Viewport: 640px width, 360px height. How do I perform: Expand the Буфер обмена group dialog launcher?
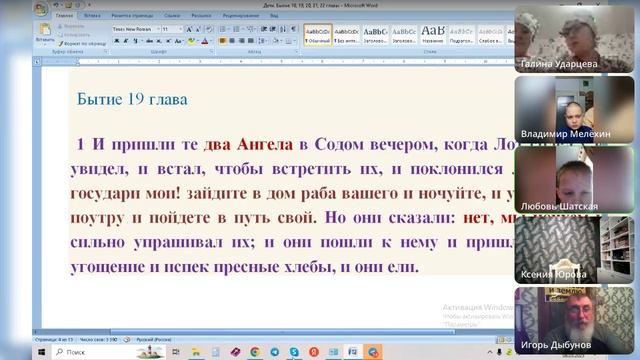[x=106, y=52]
